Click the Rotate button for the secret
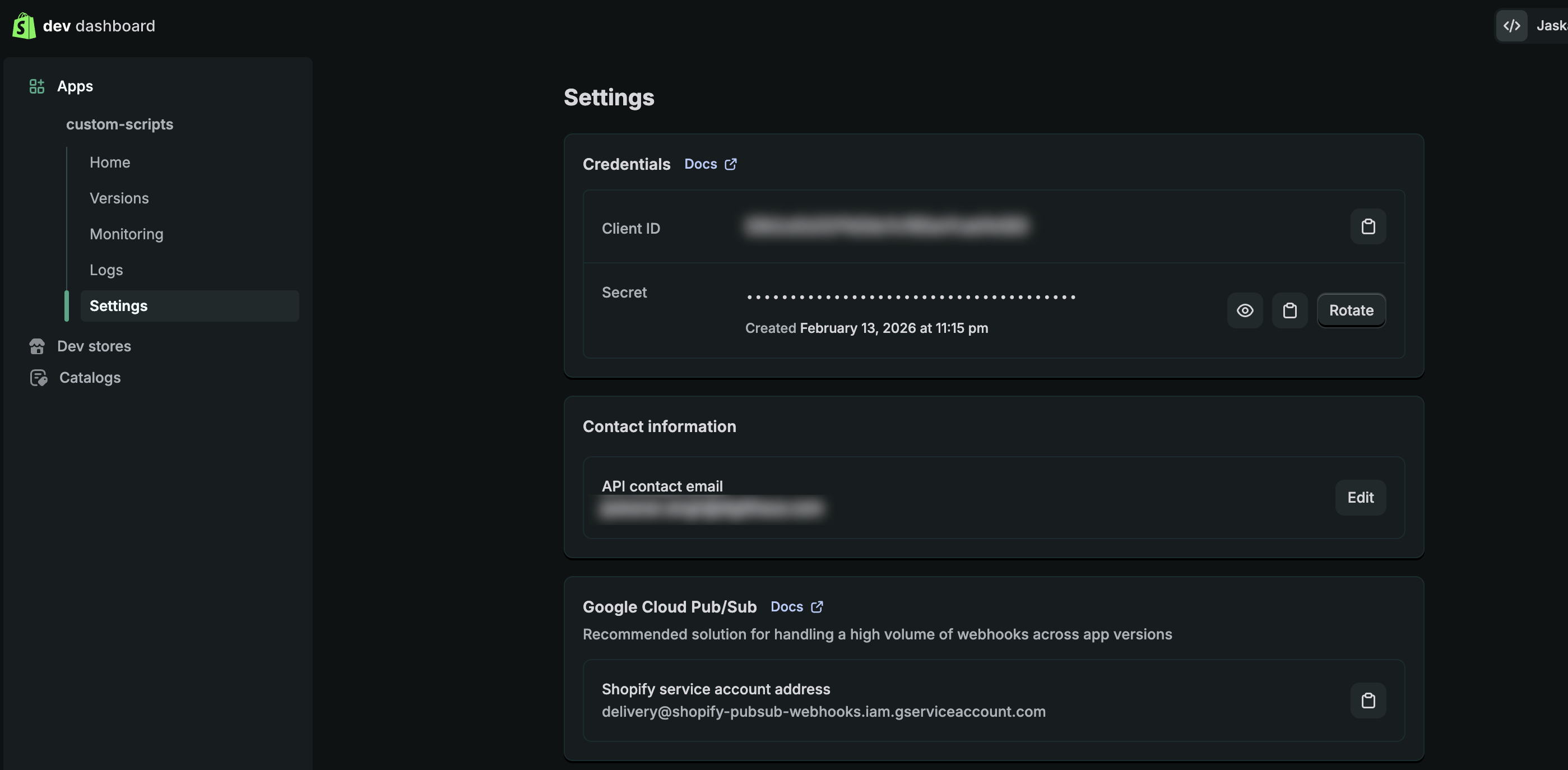This screenshot has height=770, width=1568. [1351, 310]
